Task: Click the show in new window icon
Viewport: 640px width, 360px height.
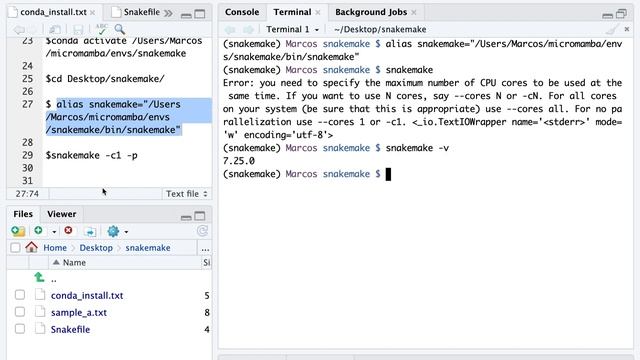Action: [55, 29]
